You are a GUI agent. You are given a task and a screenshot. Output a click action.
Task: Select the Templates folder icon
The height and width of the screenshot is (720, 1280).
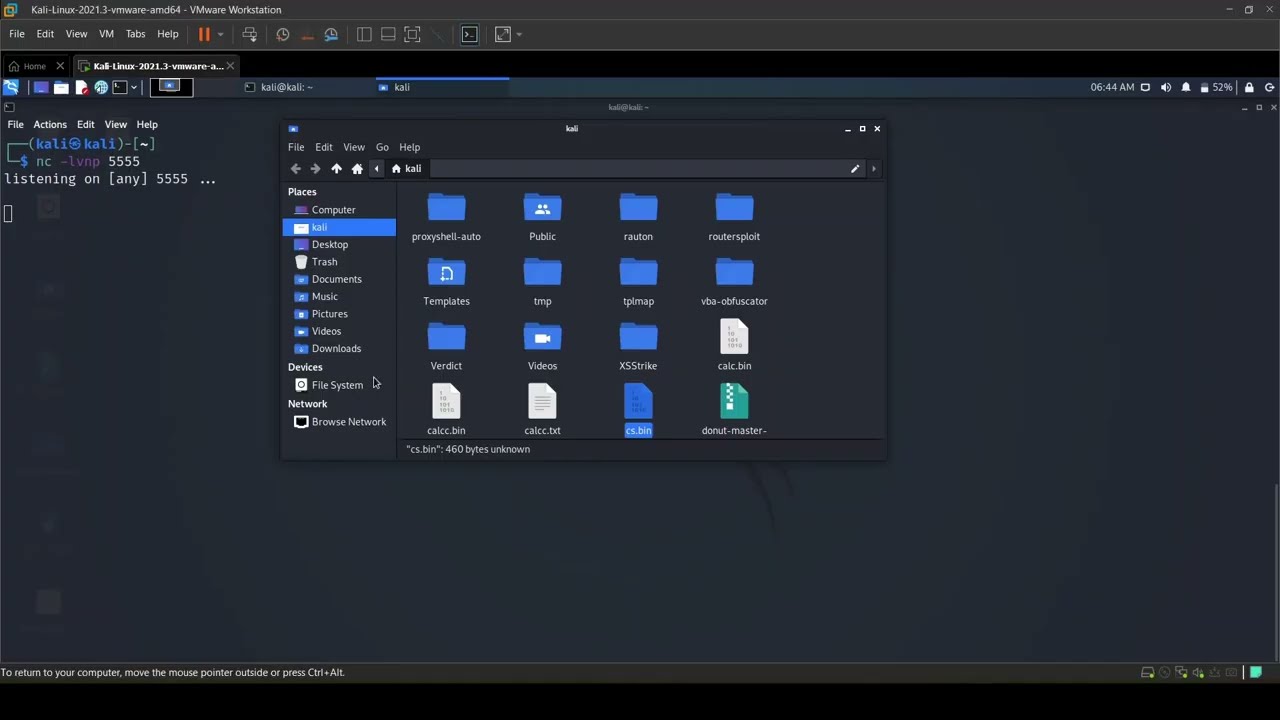(446, 273)
